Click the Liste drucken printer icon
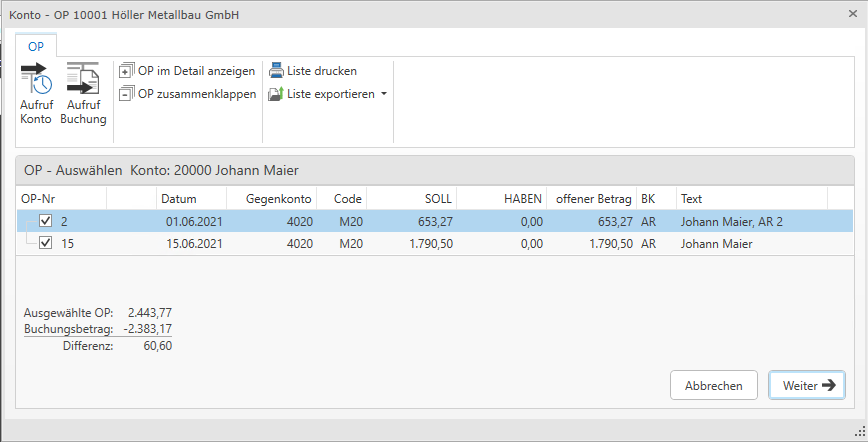This screenshot has height=442, width=868. tap(276, 71)
